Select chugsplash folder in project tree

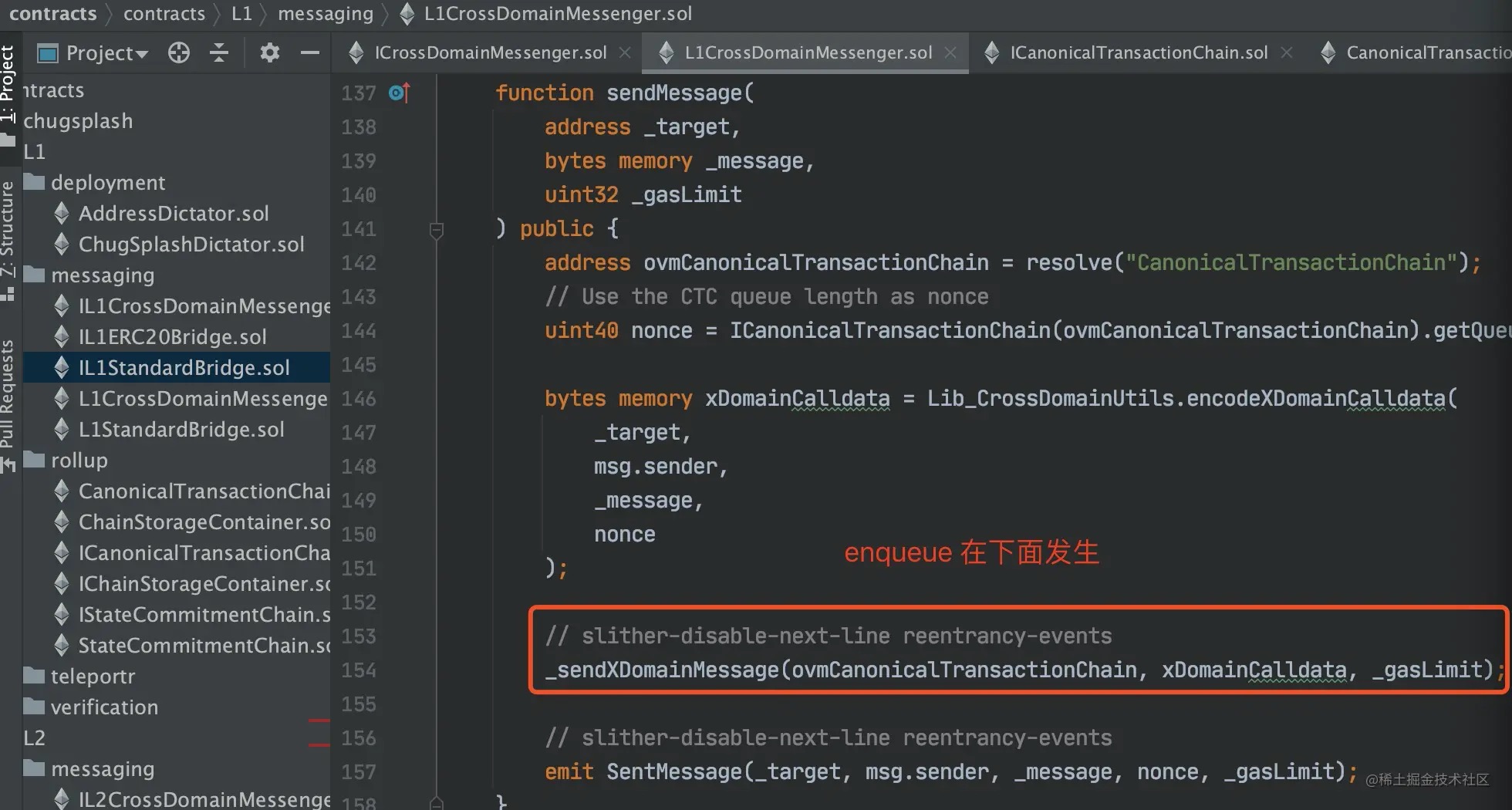78,121
